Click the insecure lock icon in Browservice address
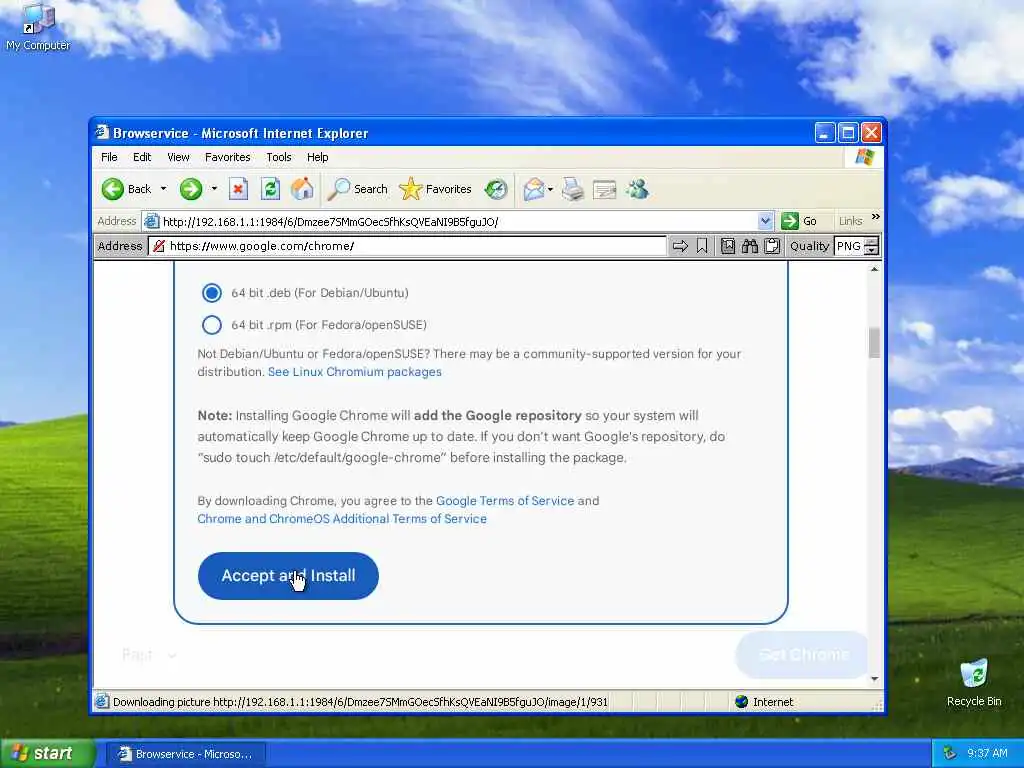This screenshot has width=1024, height=768. [x=159, y=246]
